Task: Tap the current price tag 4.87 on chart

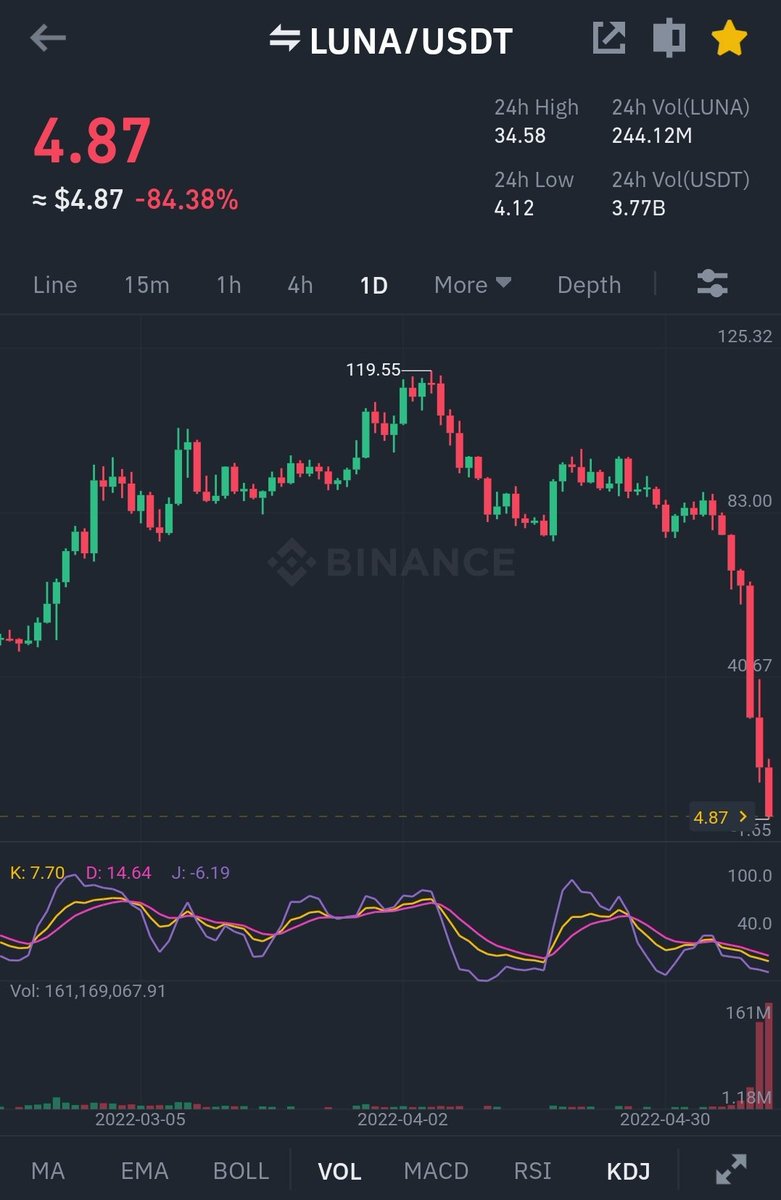Action: 721,817
